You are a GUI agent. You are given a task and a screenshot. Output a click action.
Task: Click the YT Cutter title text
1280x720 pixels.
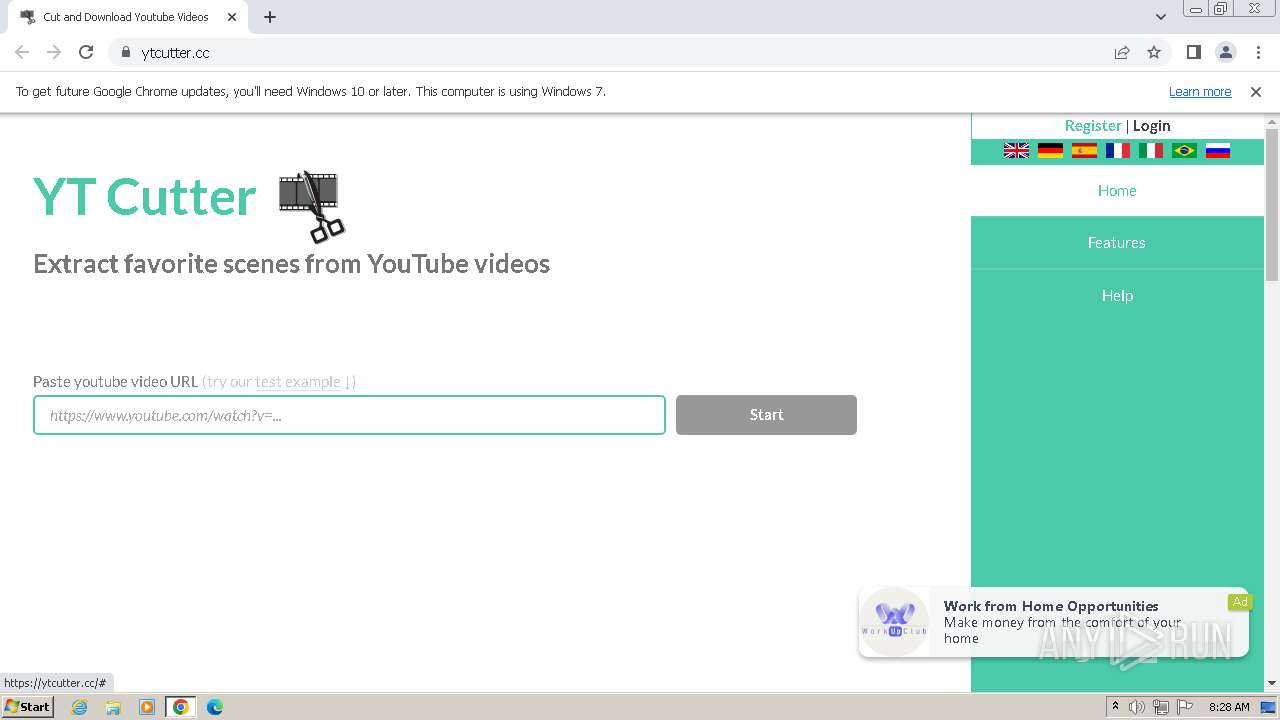[145, 197]
